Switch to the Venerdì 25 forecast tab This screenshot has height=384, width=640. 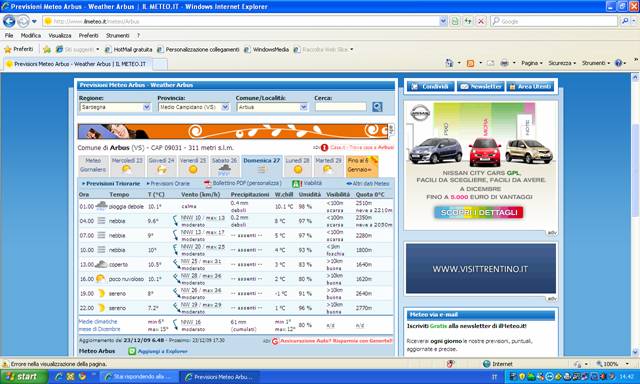click(x=193, y=166)
